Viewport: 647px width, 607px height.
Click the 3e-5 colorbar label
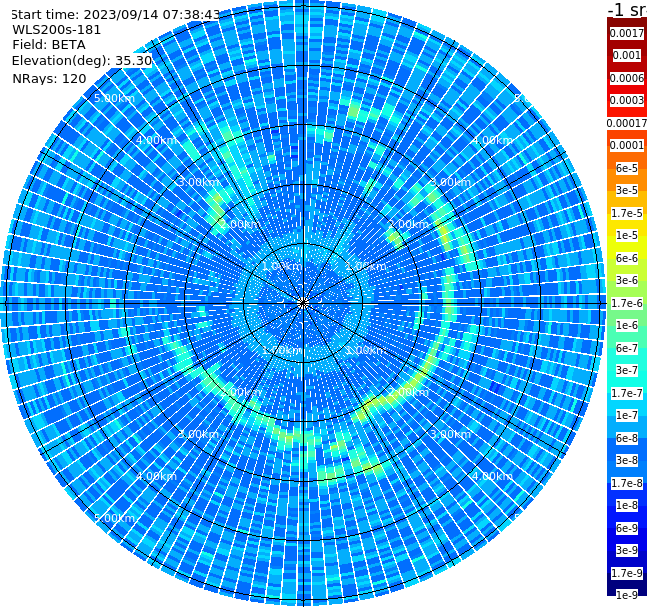pyautogui.click(x=626, y=190)
